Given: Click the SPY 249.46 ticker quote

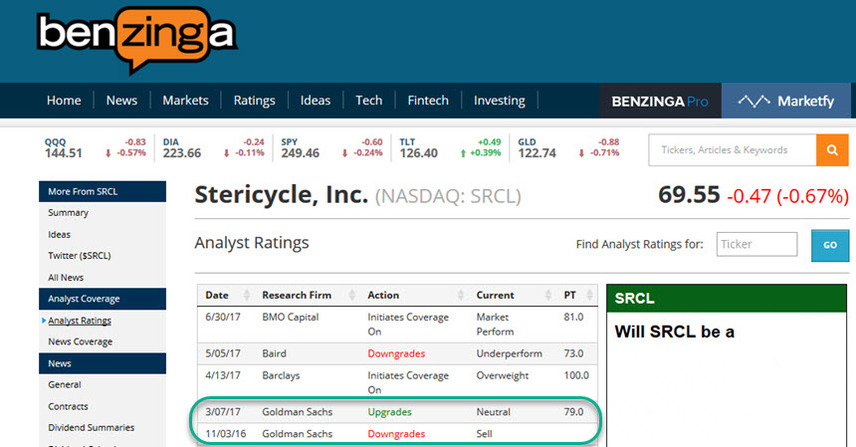Looking at the screenshot, I should coord(332,148).
